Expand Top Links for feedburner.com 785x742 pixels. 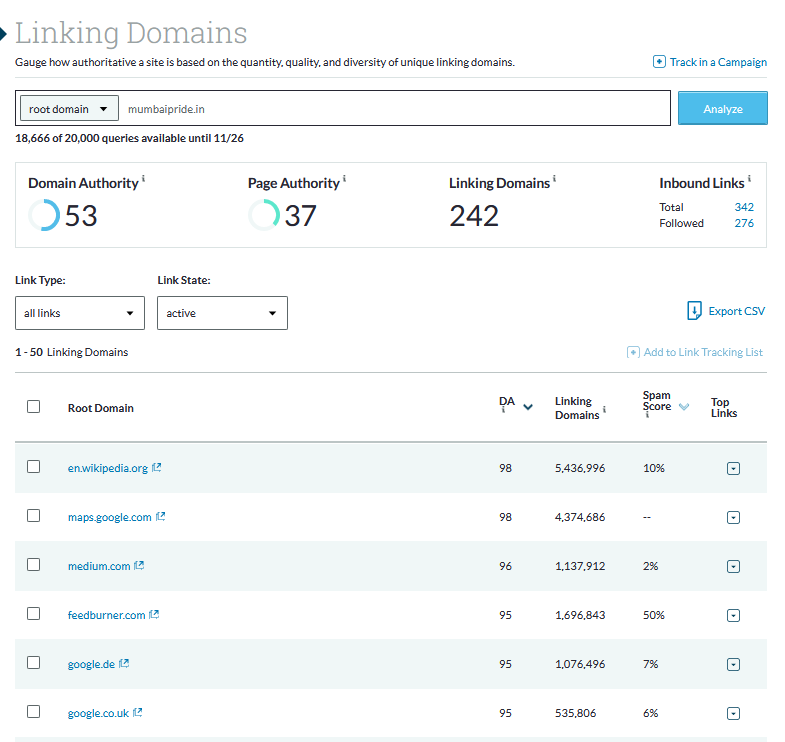tap(733, 615)
